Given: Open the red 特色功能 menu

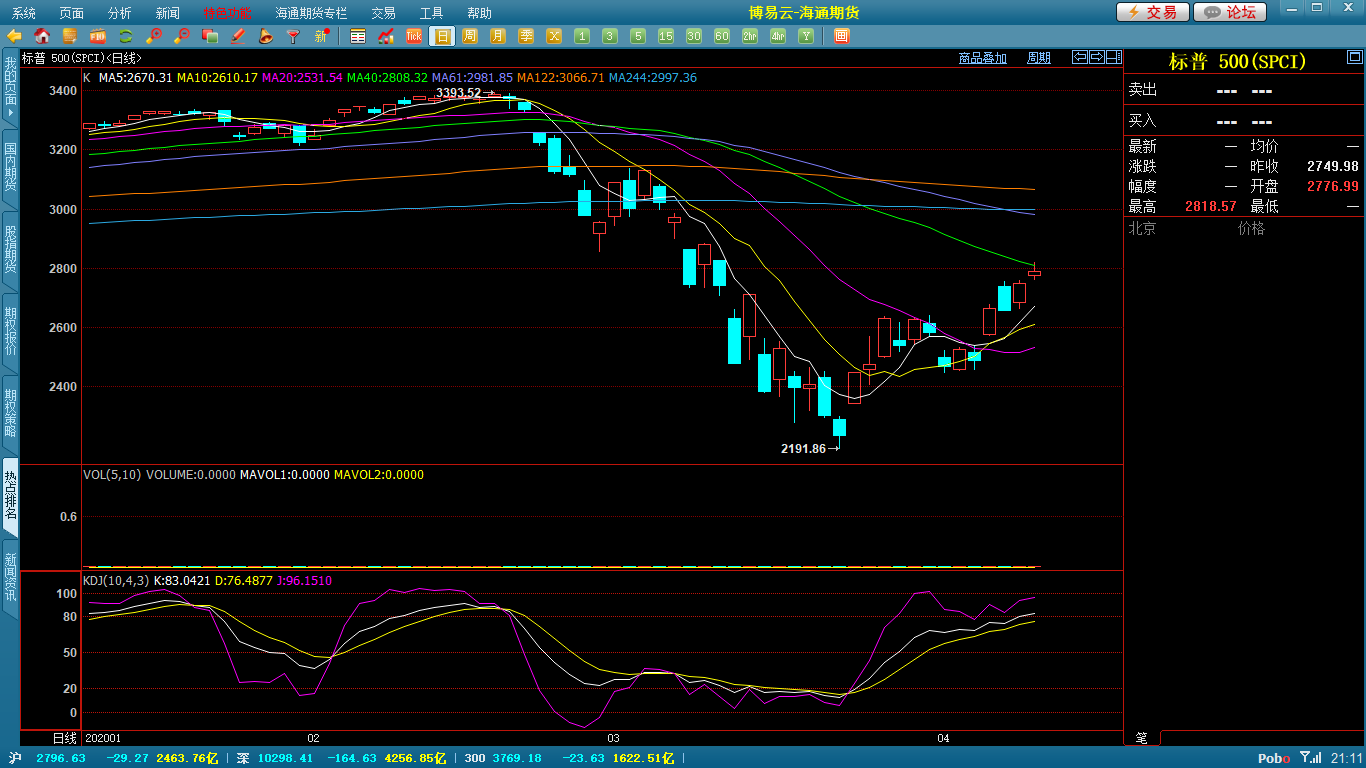Looking at the screenshot, I should coord(228,13).
